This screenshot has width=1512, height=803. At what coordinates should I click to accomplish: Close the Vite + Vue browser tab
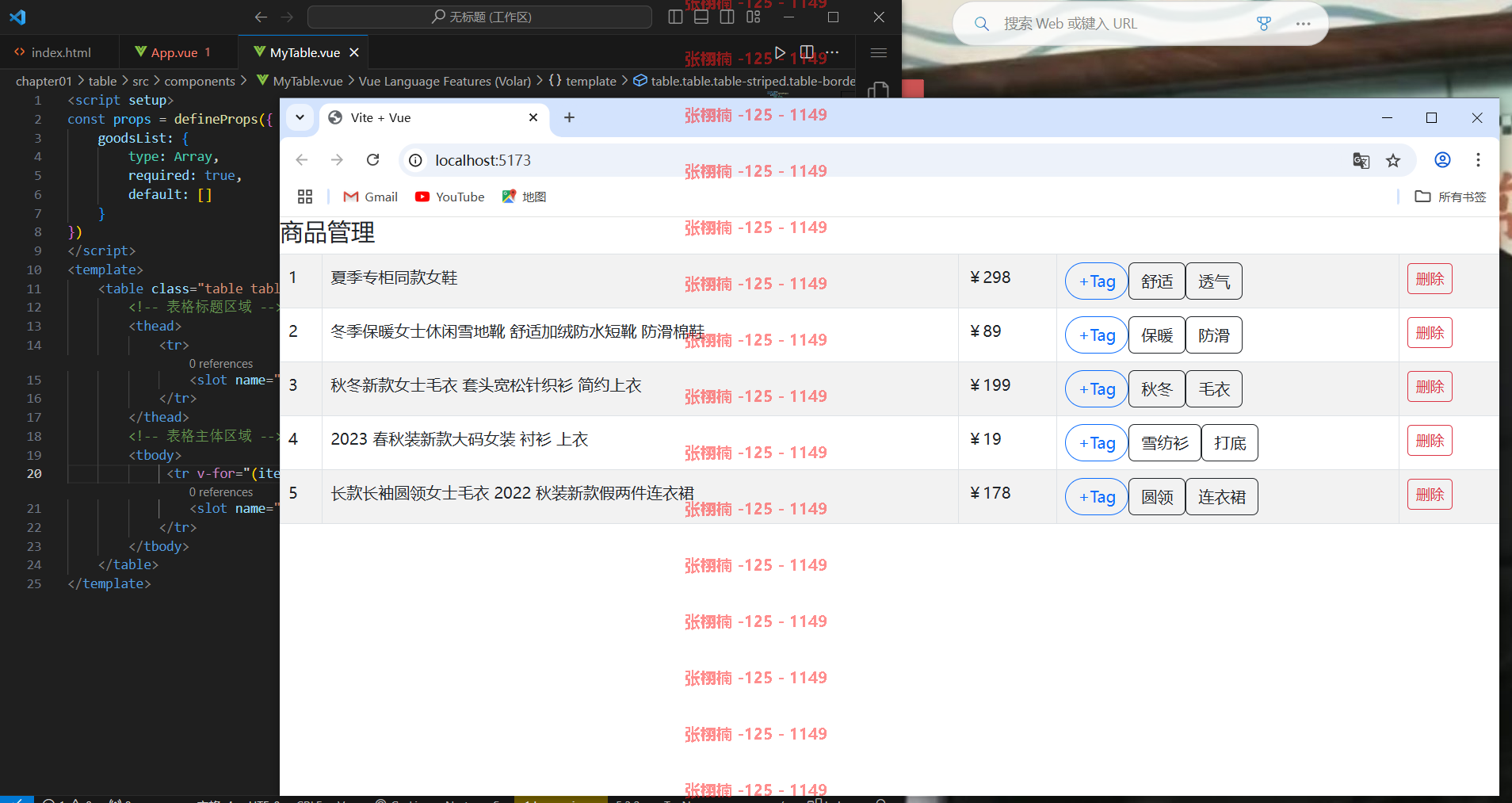click(x=533, y=117)
